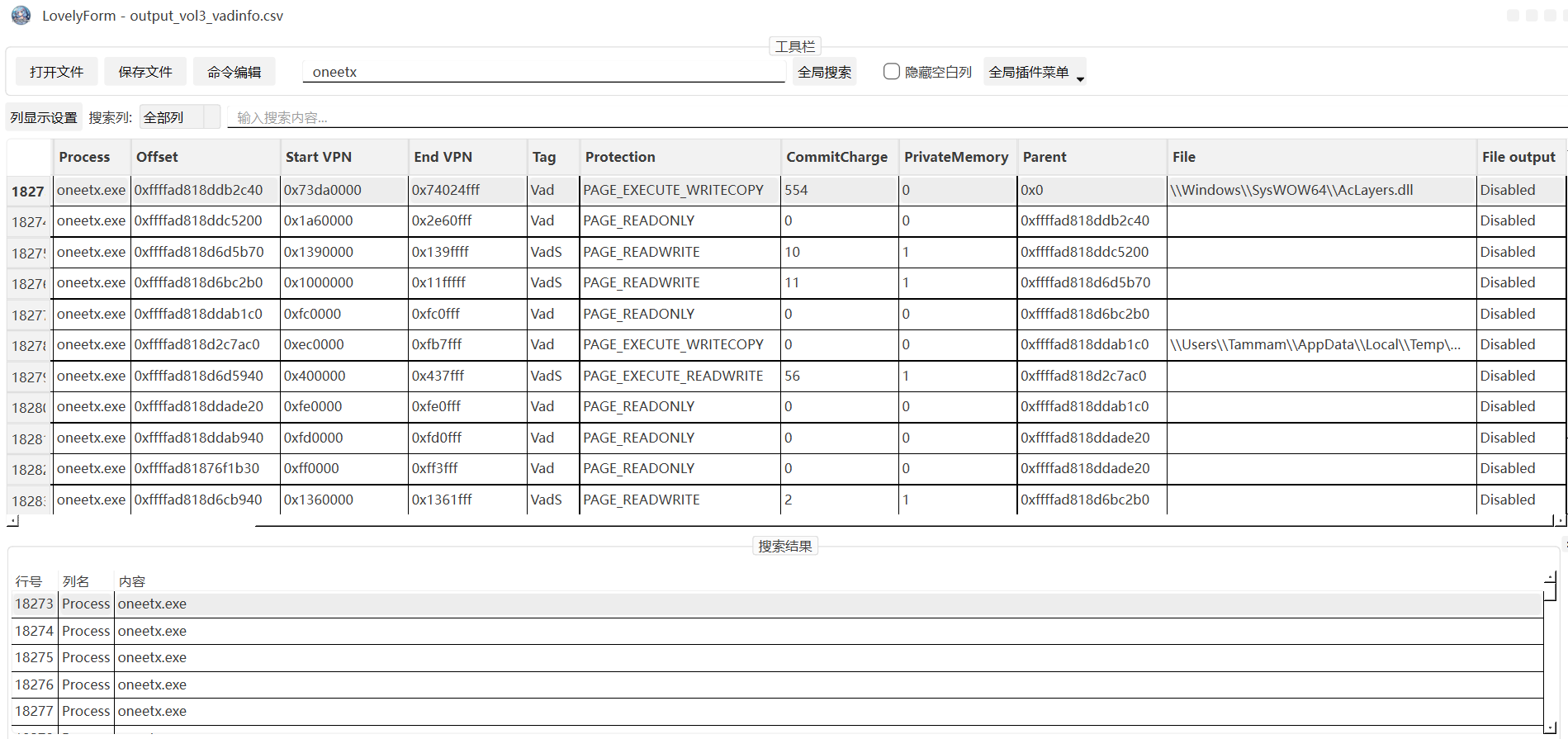Click the Tag column header

pos(553,157)
